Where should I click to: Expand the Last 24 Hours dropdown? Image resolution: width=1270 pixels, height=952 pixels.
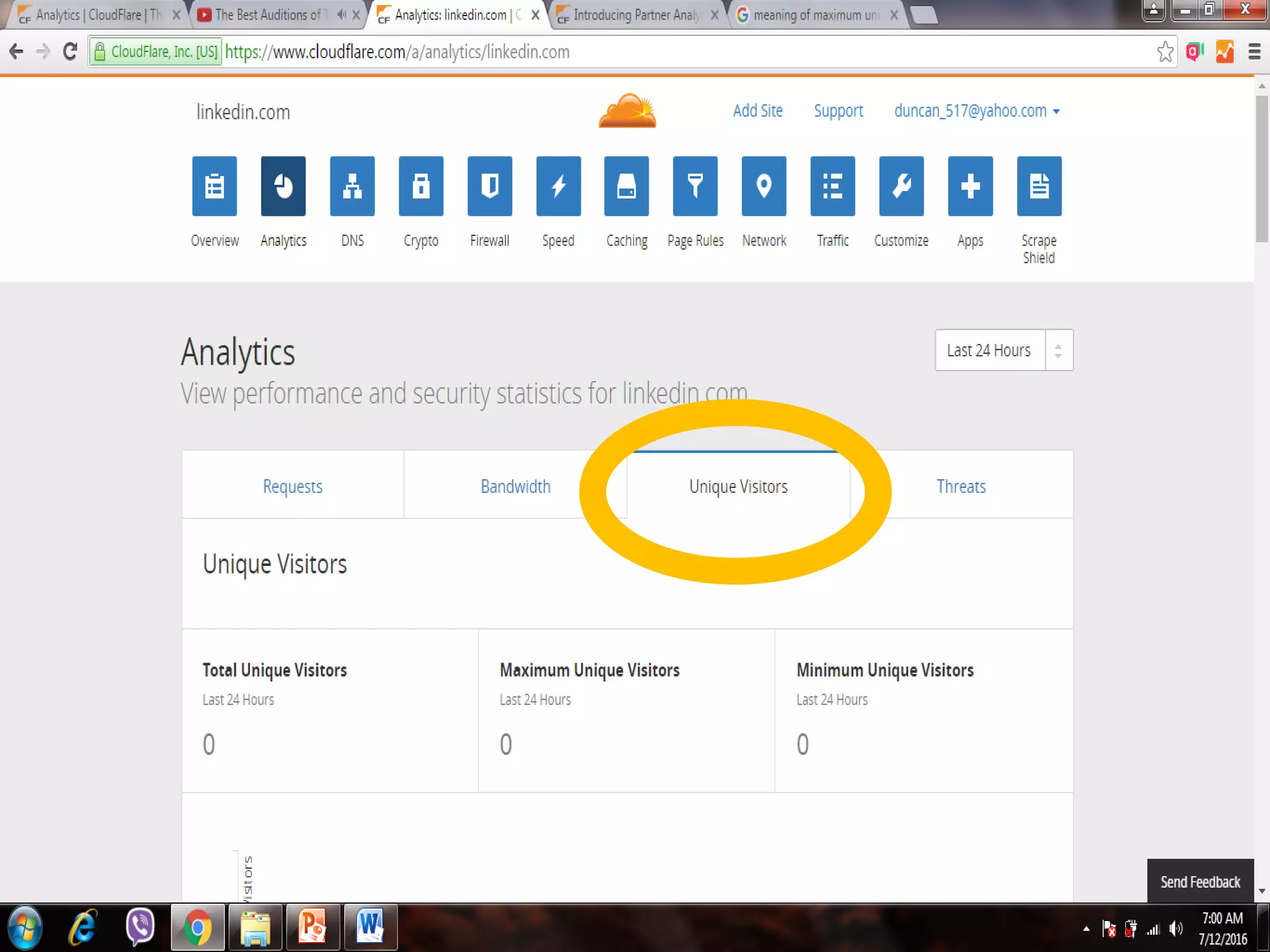(x=1003, y=350)
